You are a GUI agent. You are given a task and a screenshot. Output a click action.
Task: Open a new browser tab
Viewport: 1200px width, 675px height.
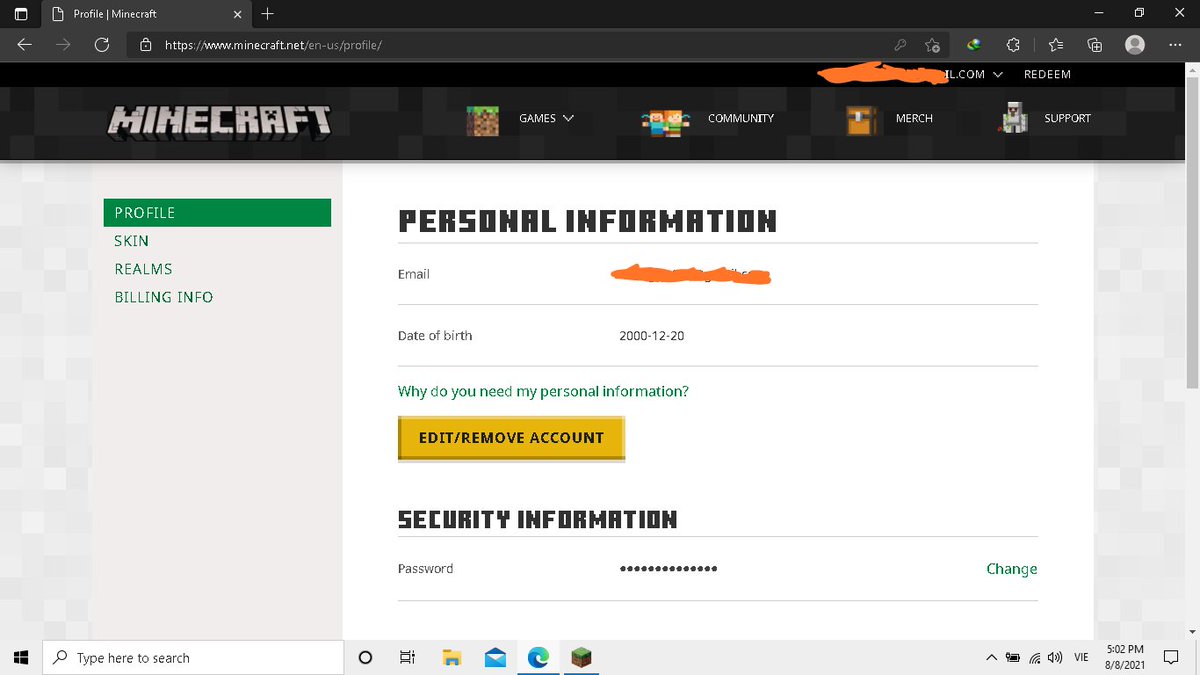coord(267,14)
